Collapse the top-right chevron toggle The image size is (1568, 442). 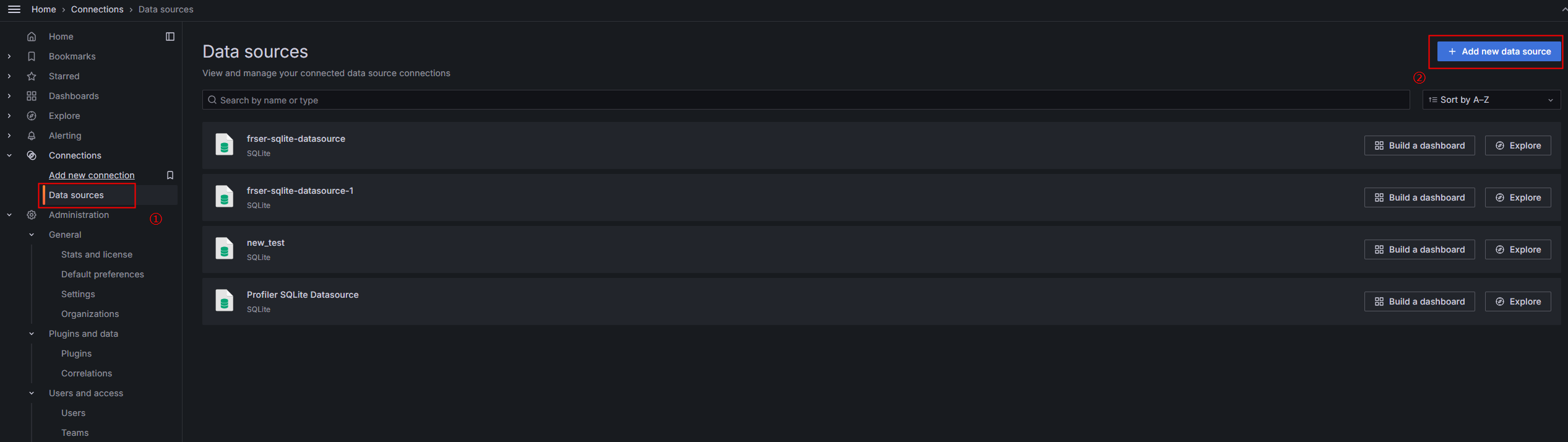(1564, 9)
